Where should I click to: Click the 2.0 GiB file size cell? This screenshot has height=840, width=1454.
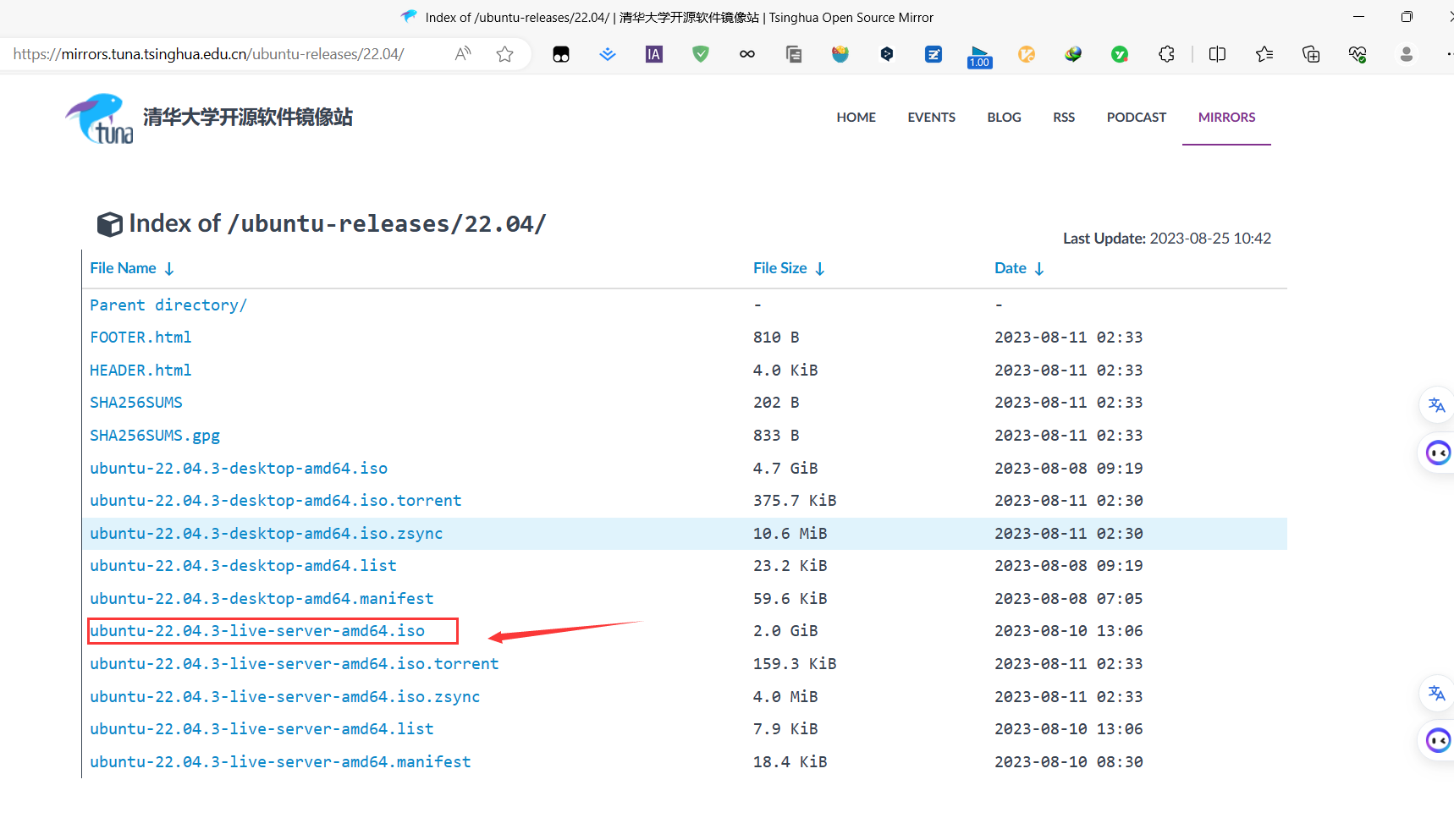pyautogui.click(x=785, y=631)
